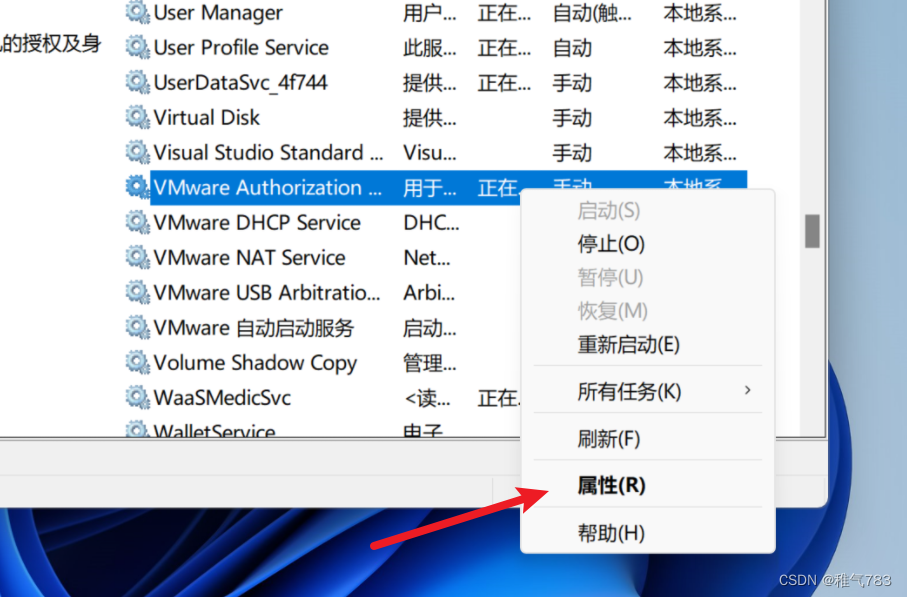Click the gear icon beside VMware 自动启动服务
Image resolution: width=907 pixels, height=597 pixels.
pyautogui.click(x=138, y=327)
